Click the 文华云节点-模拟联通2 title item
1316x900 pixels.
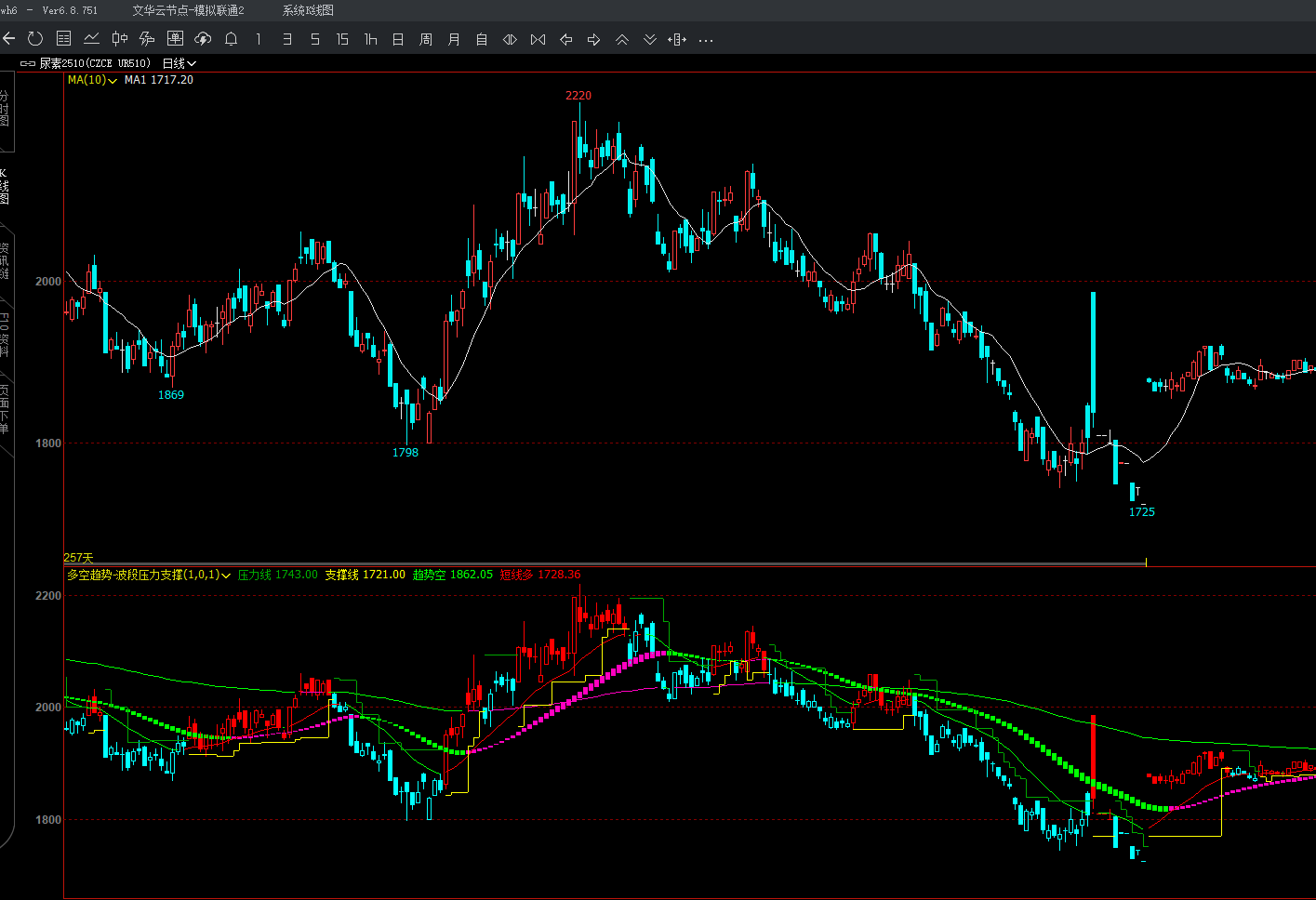(189, 10)
